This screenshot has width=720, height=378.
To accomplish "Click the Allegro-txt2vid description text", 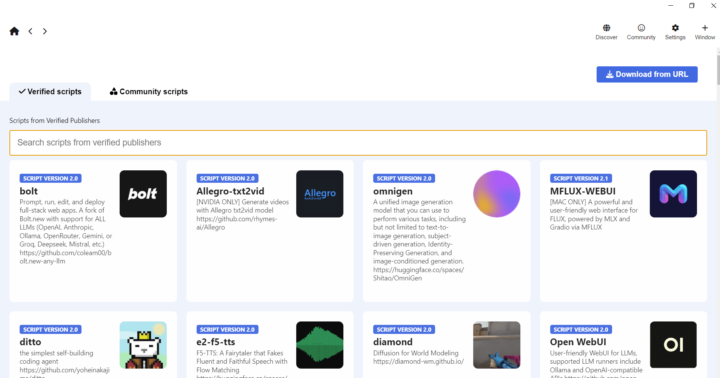I will point(242,214).
